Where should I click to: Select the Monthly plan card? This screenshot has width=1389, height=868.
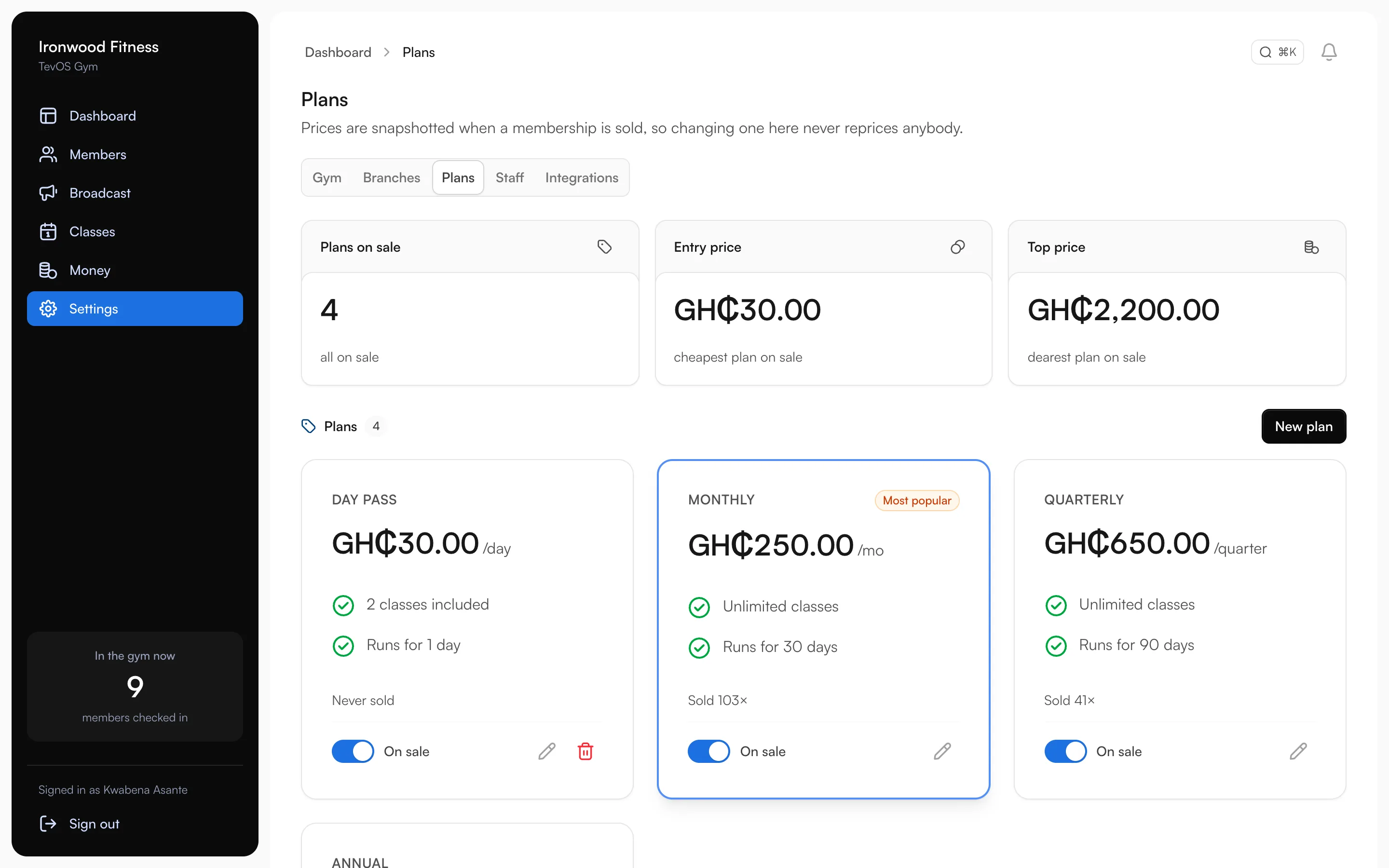pos(823,629)
